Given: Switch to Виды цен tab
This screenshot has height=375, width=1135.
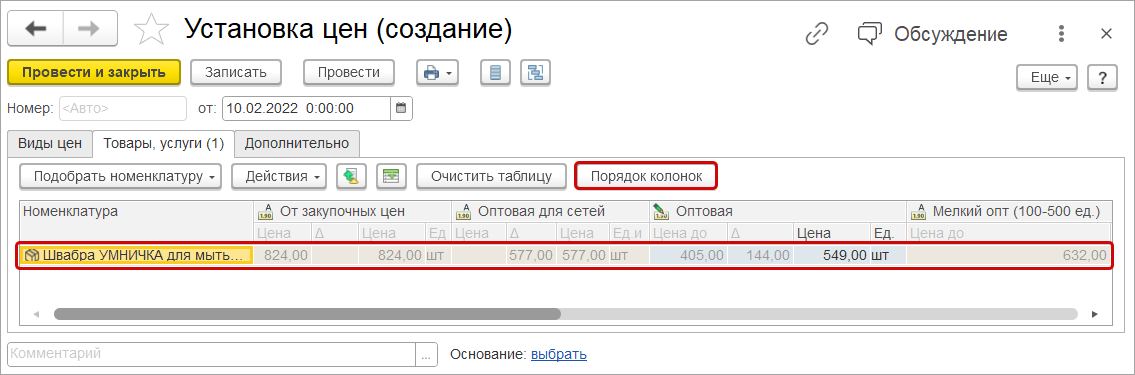Looking at the screenshot, I should pos(50,143).
